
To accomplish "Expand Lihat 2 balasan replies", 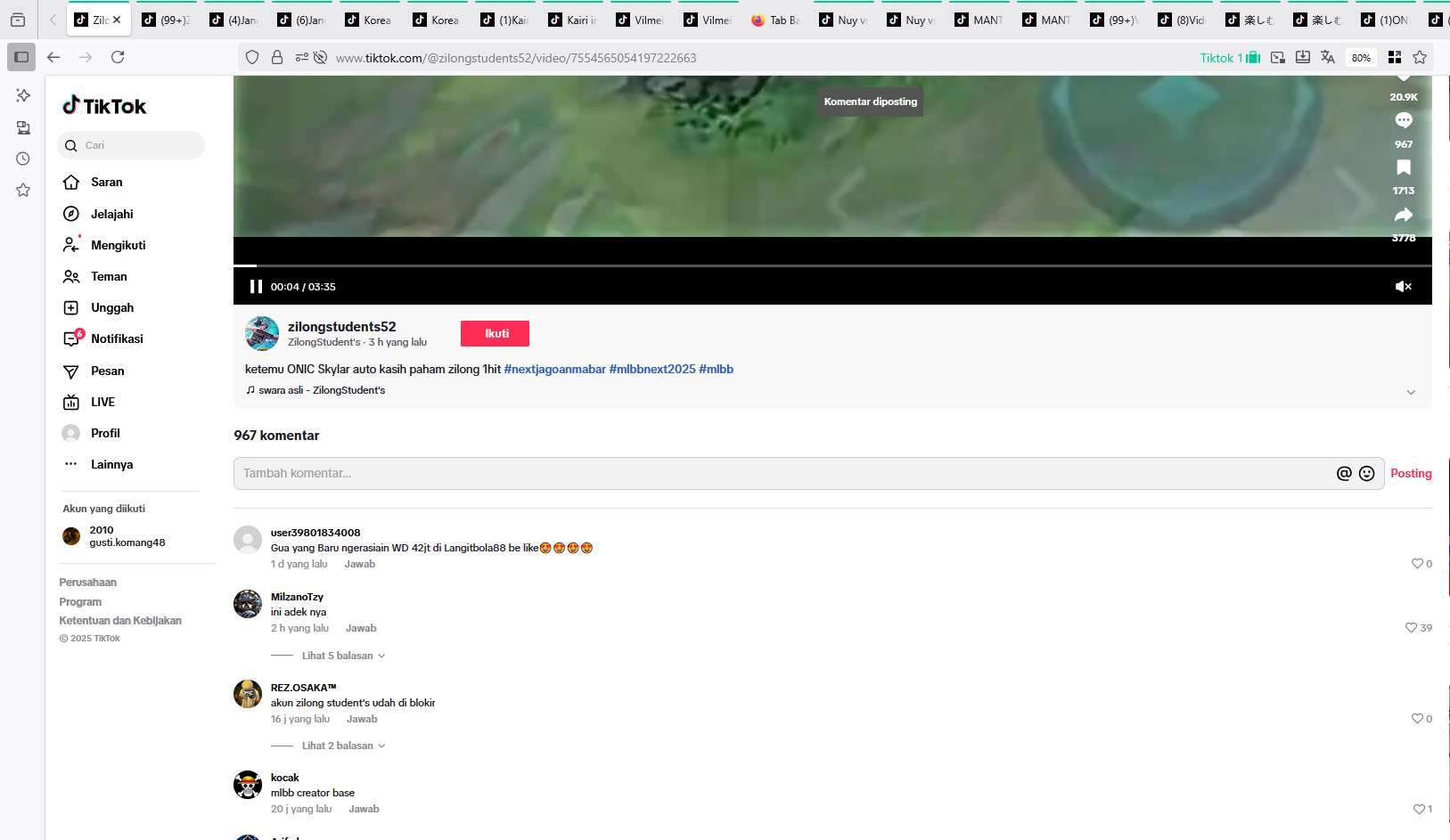I will [343, 746].
